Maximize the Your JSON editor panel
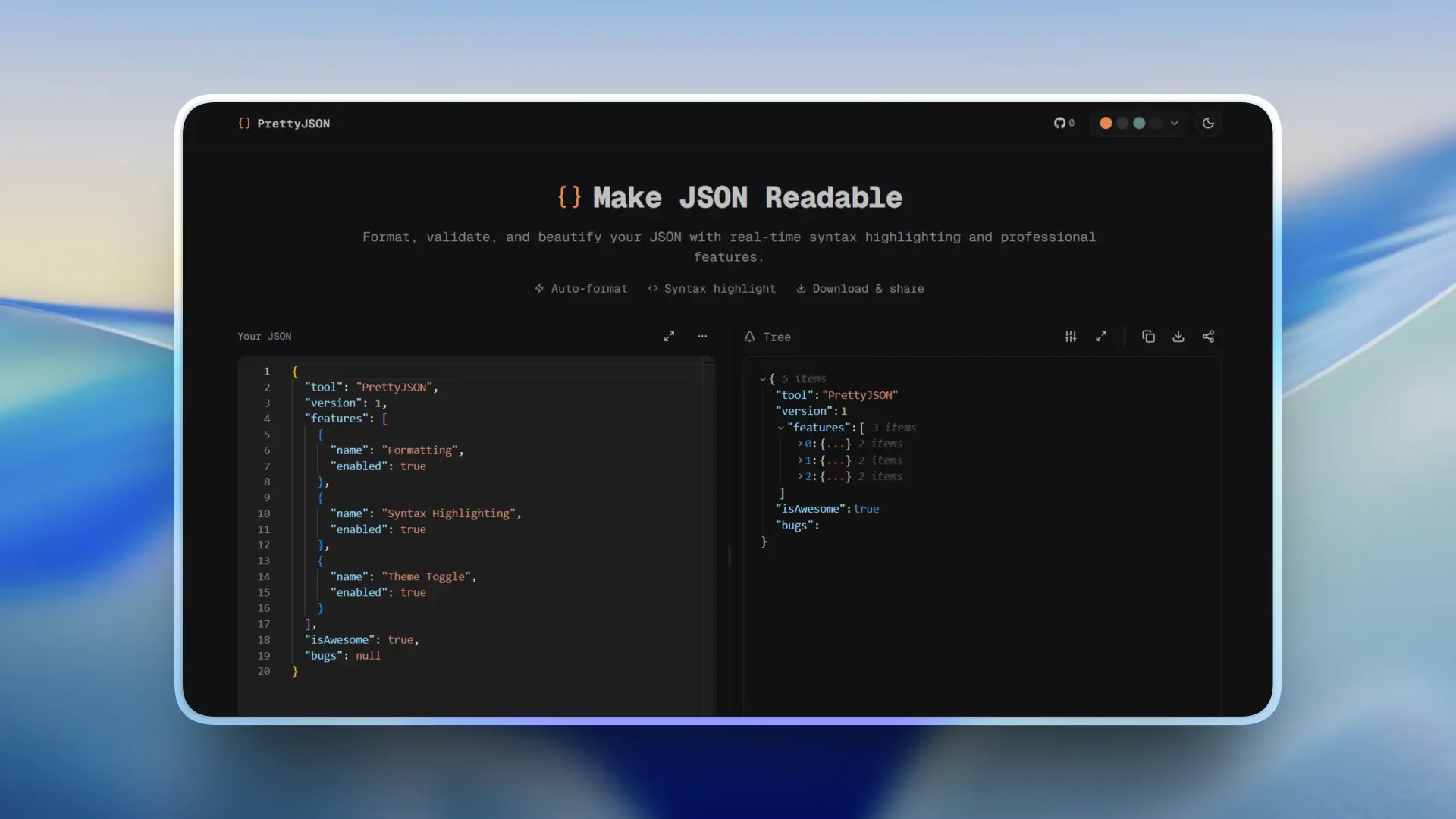Image resolution: width=1456 pixels, height=819 pixels. click(670, 336)
